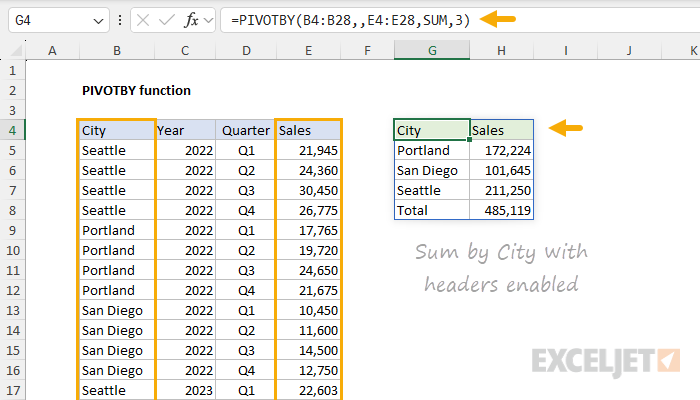Screen dimensions: 700x400
Task: Click sales value 26,775
Action: click(x=308, y=210)
